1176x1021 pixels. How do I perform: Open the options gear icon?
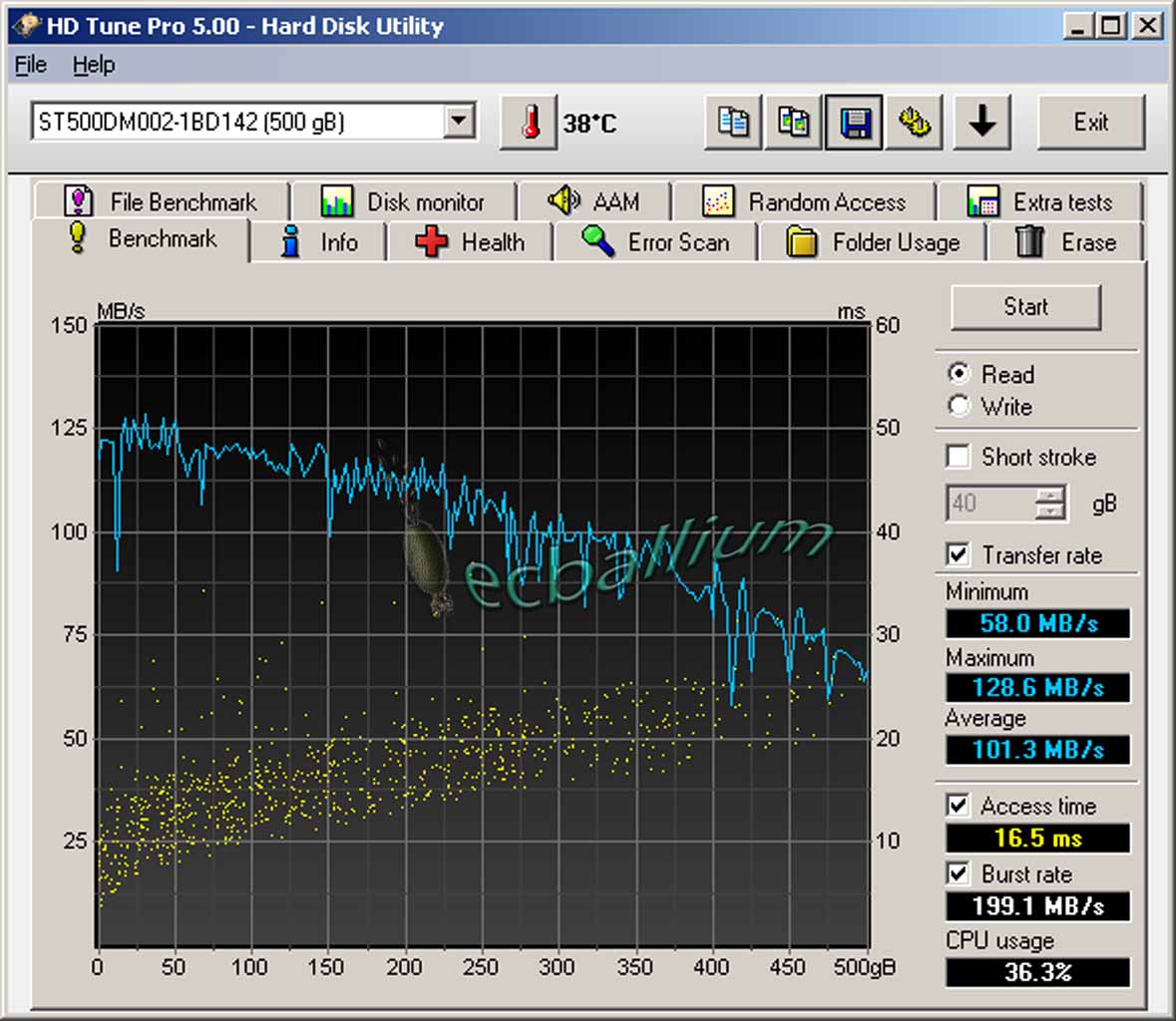click(x=915, y=123)
